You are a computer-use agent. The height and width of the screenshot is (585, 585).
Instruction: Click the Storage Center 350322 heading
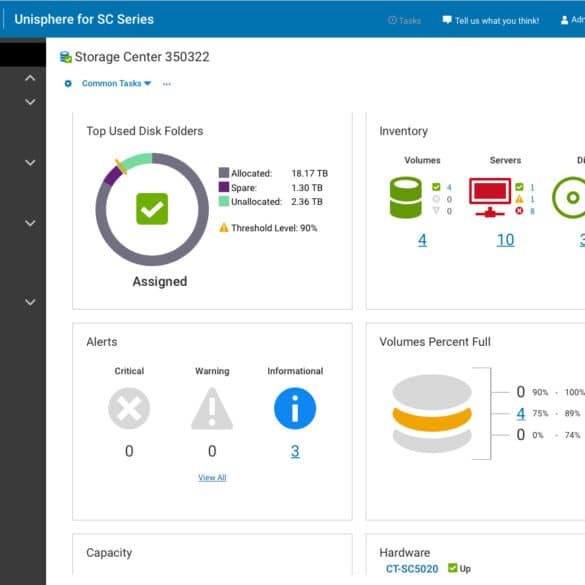(142, 57)
